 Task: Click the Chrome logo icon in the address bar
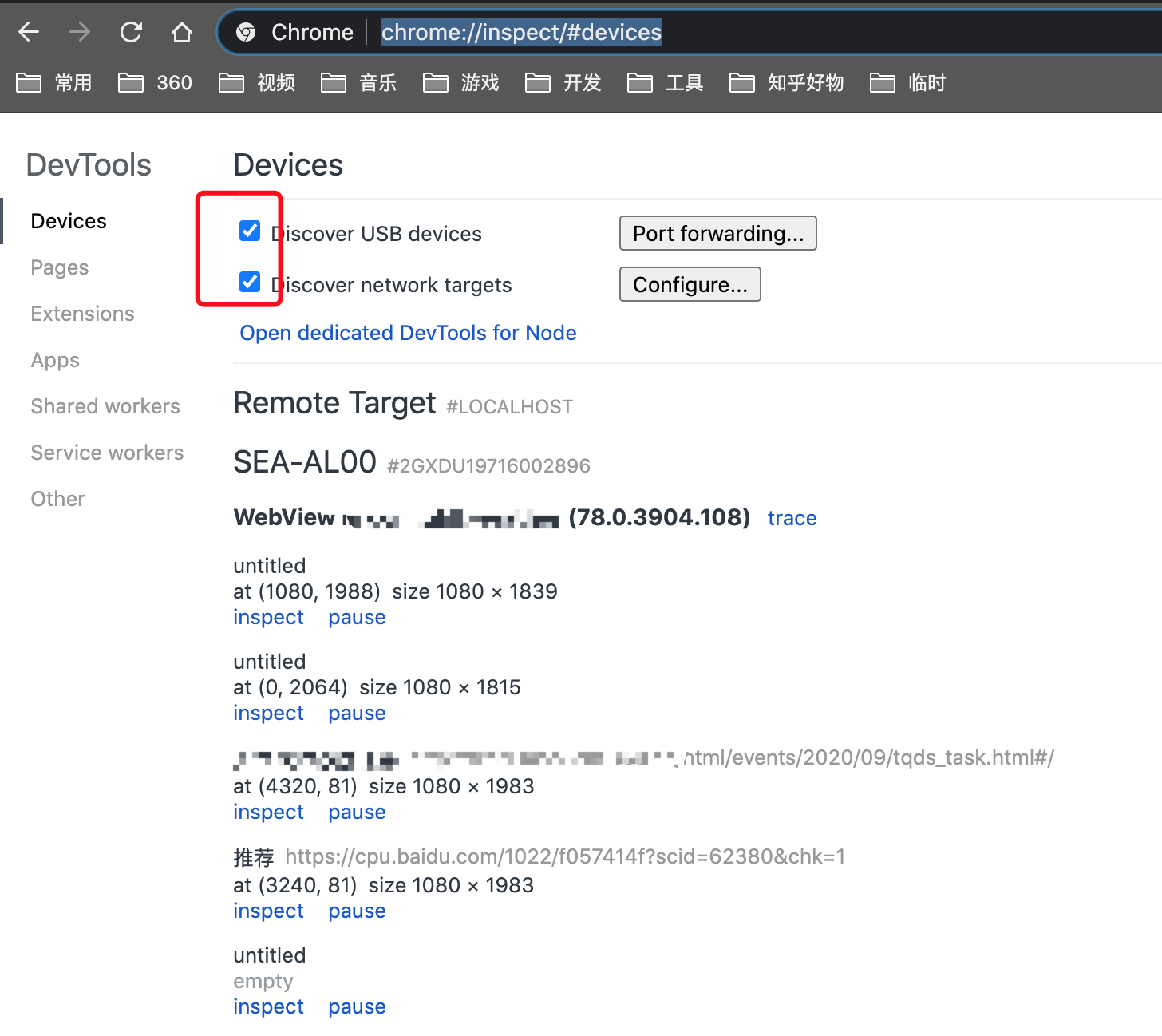pyautogui.click(x=246, y=32)
